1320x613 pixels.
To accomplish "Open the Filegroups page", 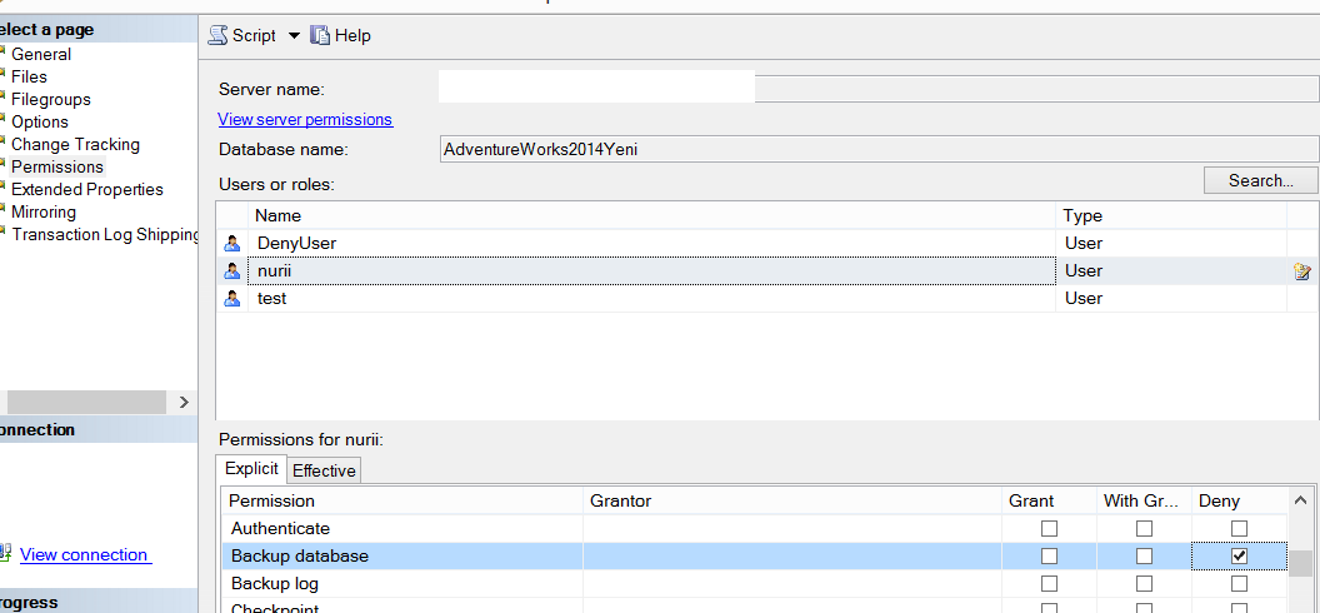I will 51,99.
